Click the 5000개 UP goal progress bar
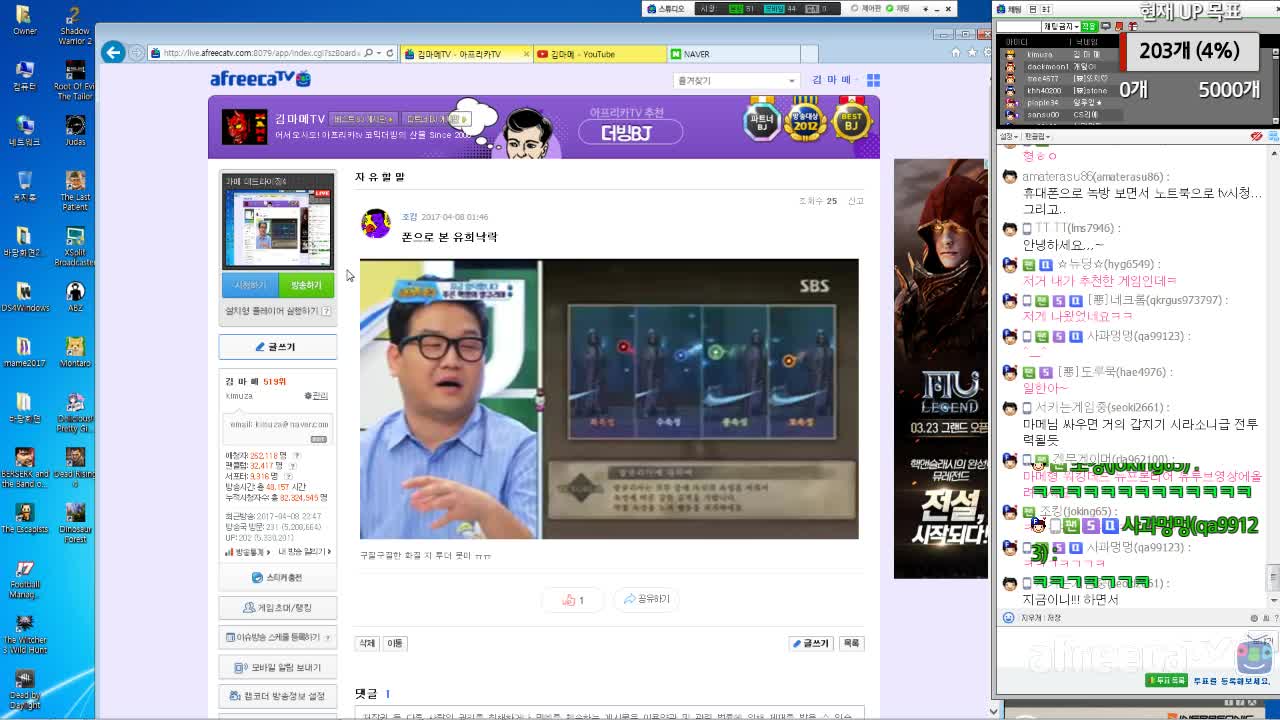This screenshot has height=720, width=1280. (1227, 91)
